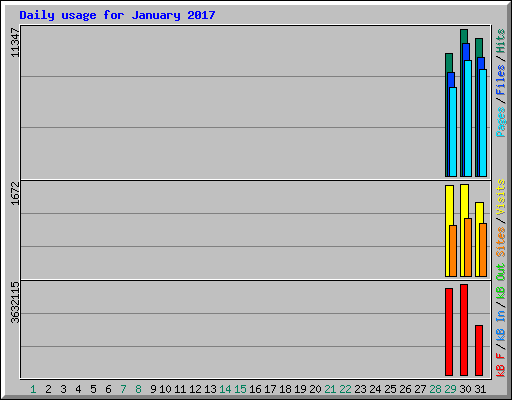Click the orange Sites bar for day 31
This screenshot has width=512, height=400.
click(x=483, y=250)
